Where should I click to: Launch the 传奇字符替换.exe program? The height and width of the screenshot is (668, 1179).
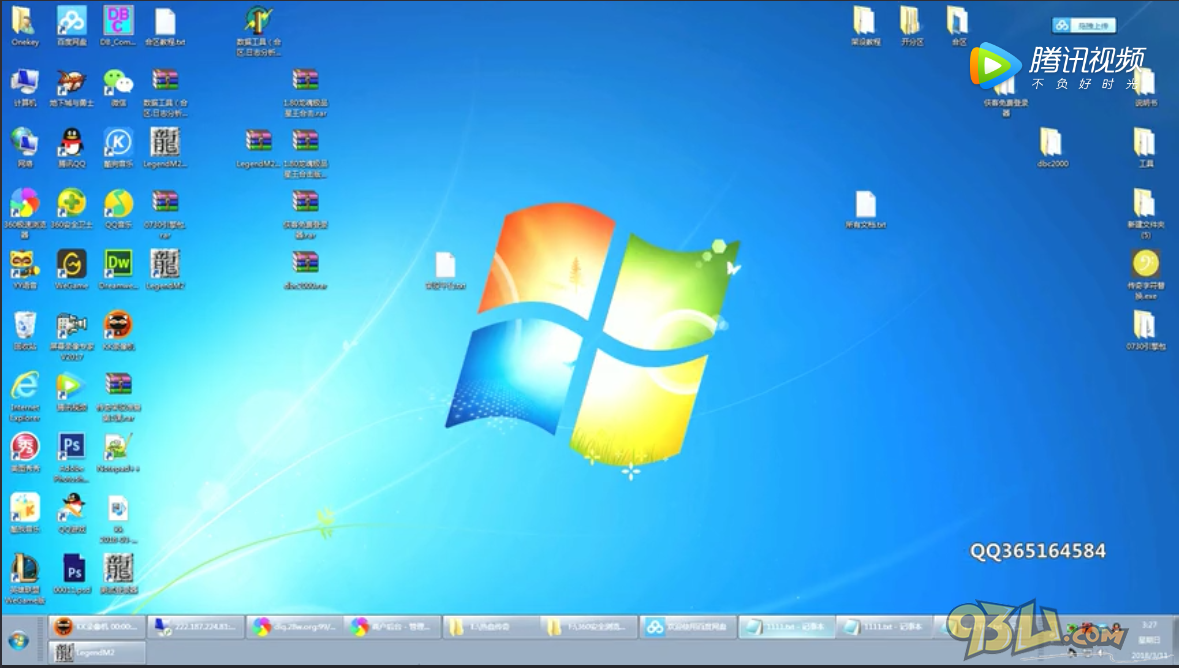(x=1145, y=275)
